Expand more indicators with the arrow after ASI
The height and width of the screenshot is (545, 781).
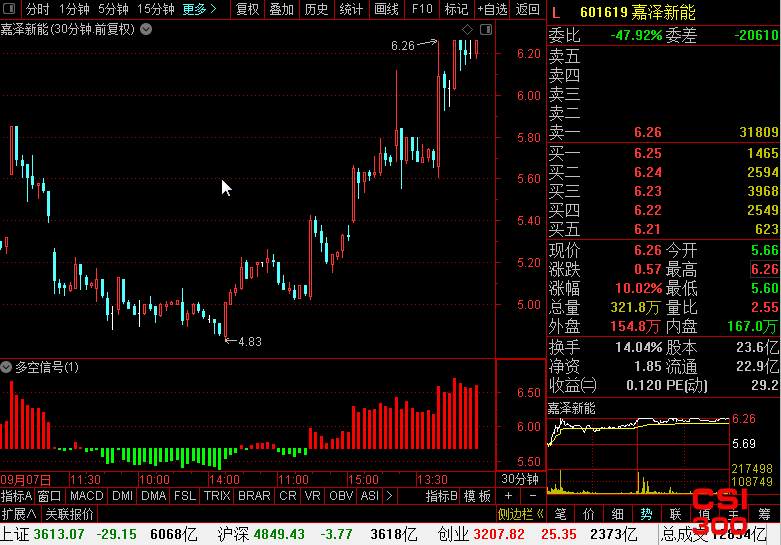(390, 496)
